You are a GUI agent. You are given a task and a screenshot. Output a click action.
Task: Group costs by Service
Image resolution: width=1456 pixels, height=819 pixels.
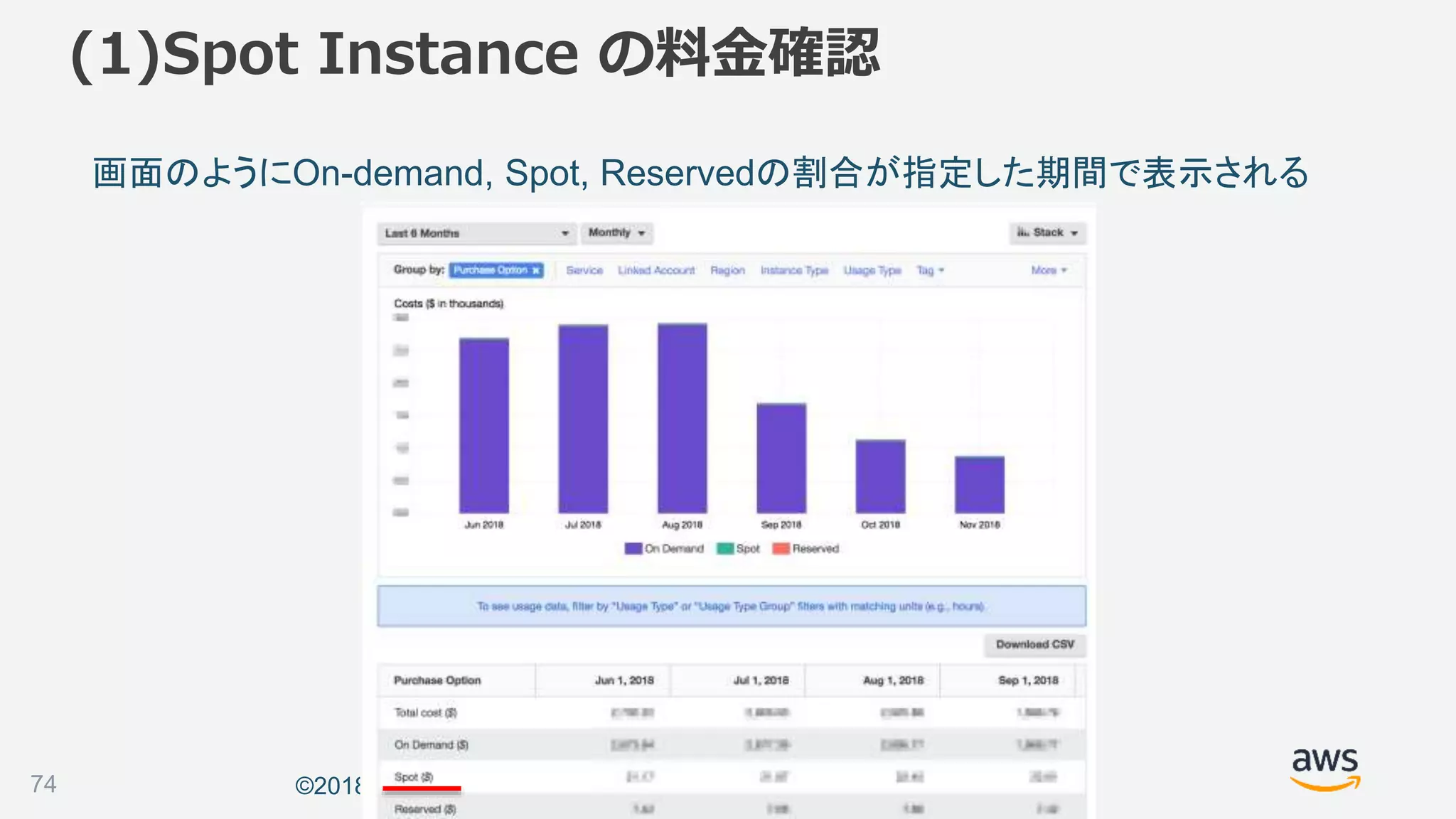[x=584, y=270]
